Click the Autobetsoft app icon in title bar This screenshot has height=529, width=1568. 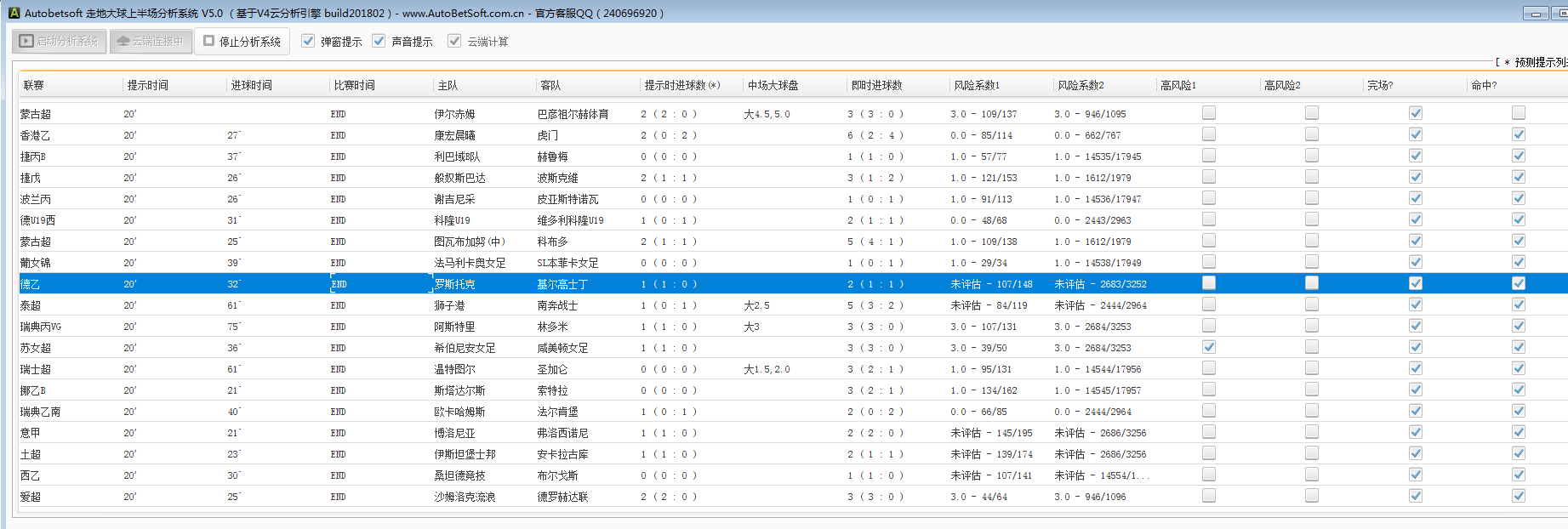(x=14, y=13)
